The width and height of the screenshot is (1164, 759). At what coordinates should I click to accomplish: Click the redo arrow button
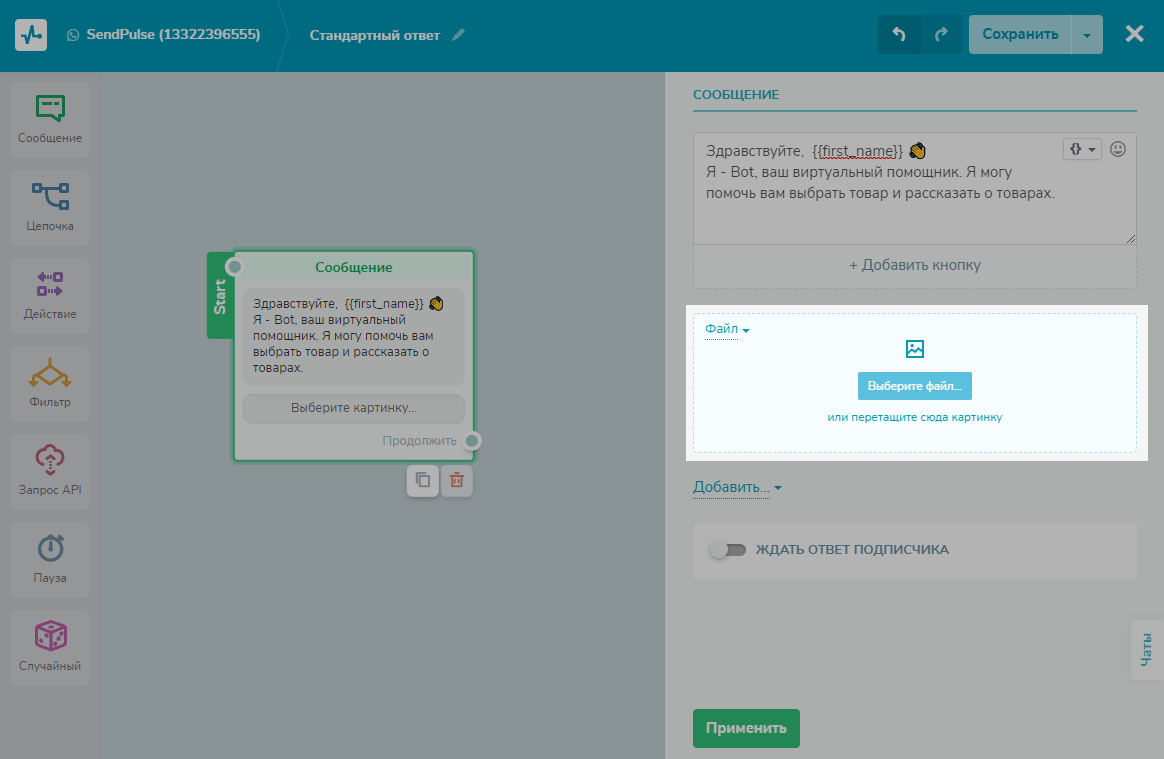941,34
